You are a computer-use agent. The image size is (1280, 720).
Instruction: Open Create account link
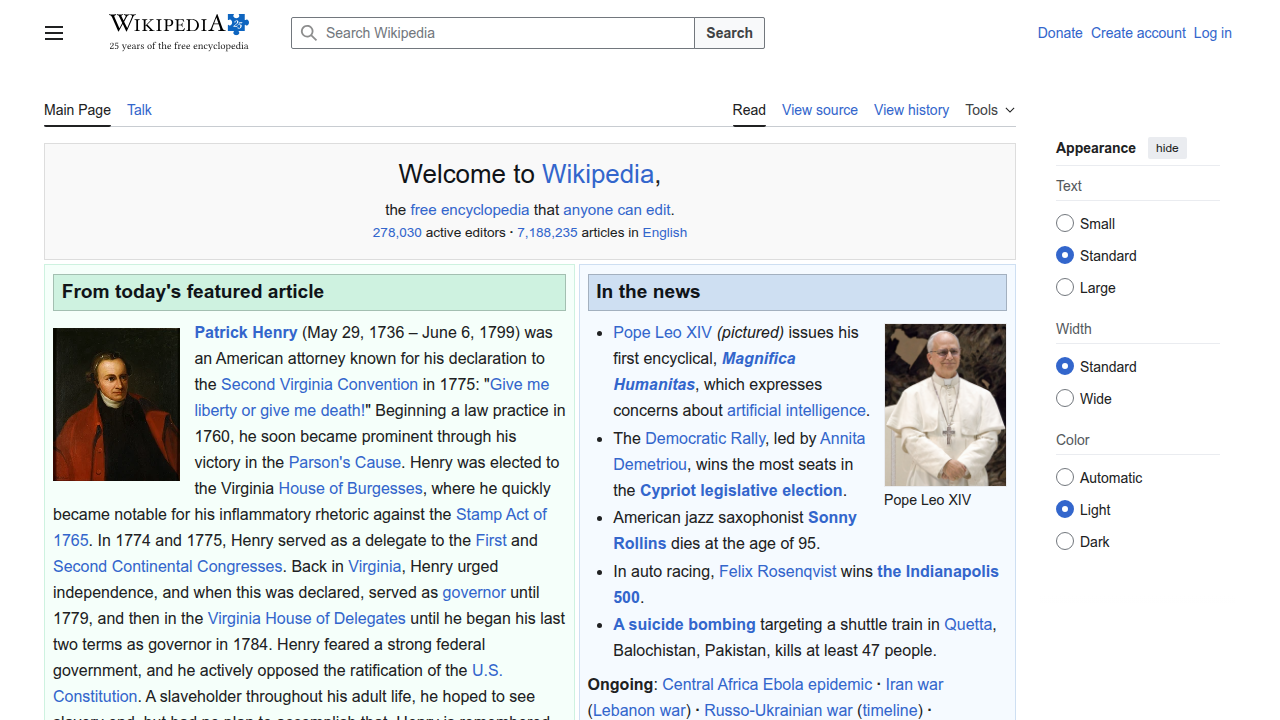[x=1138, y=33]
